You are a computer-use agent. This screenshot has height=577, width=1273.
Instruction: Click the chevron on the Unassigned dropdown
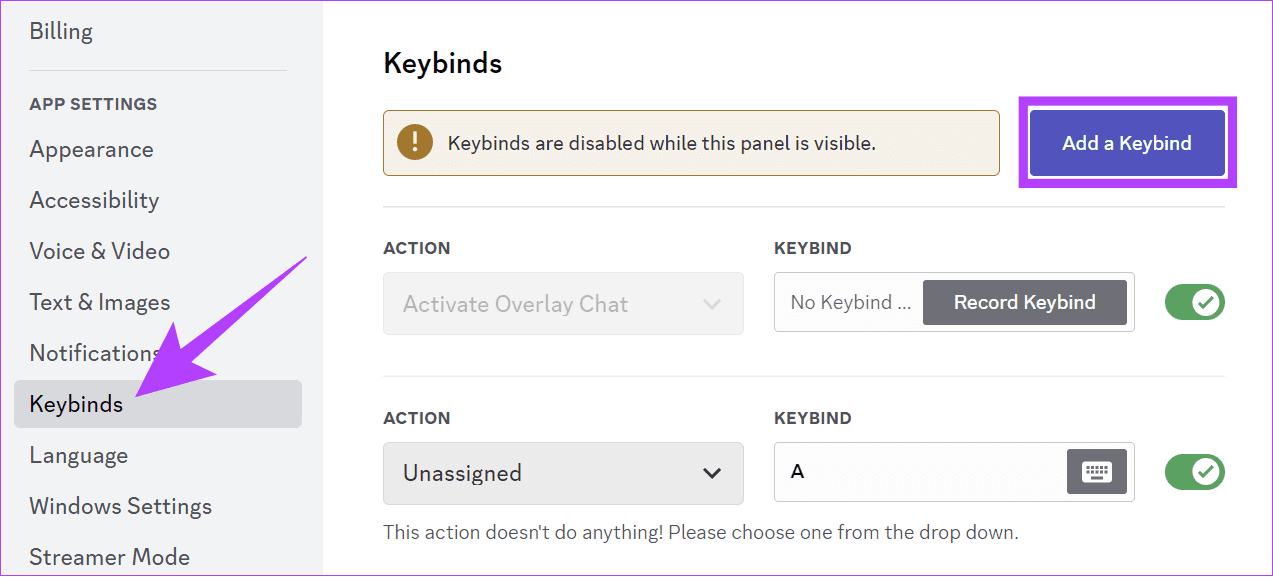coord(713,473)
